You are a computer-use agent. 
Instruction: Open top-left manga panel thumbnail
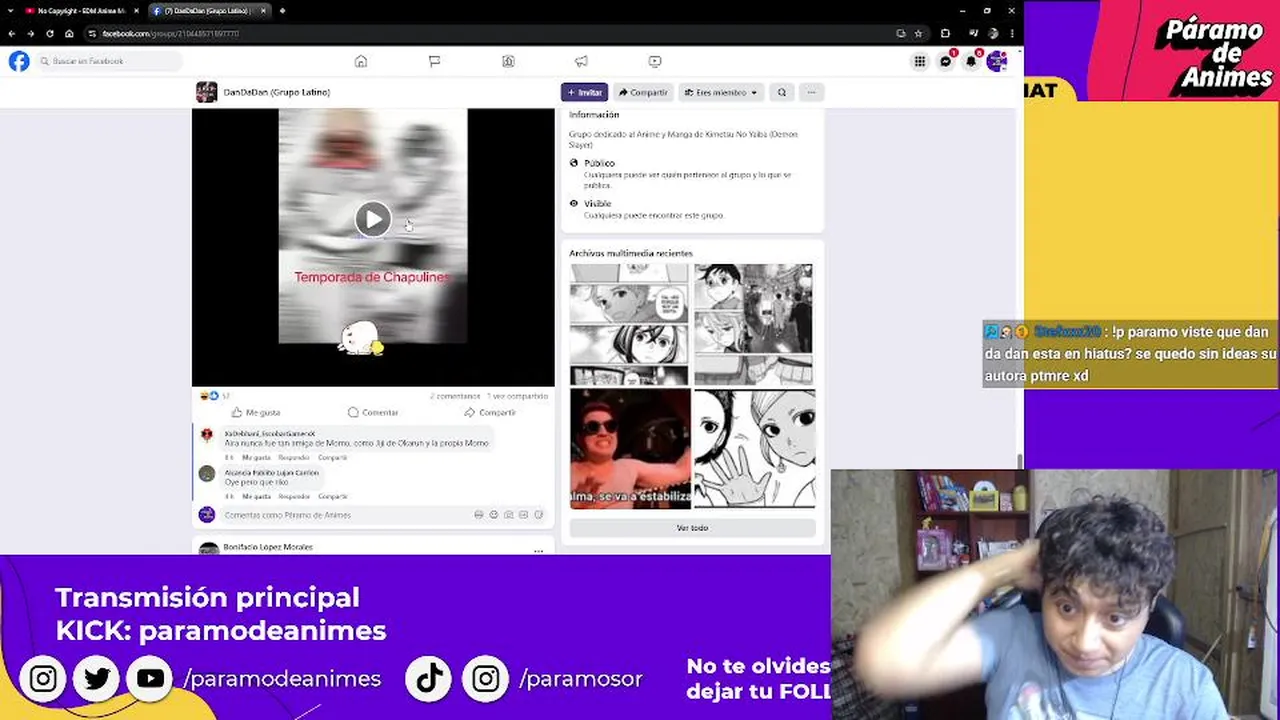(x=629, y=324)
